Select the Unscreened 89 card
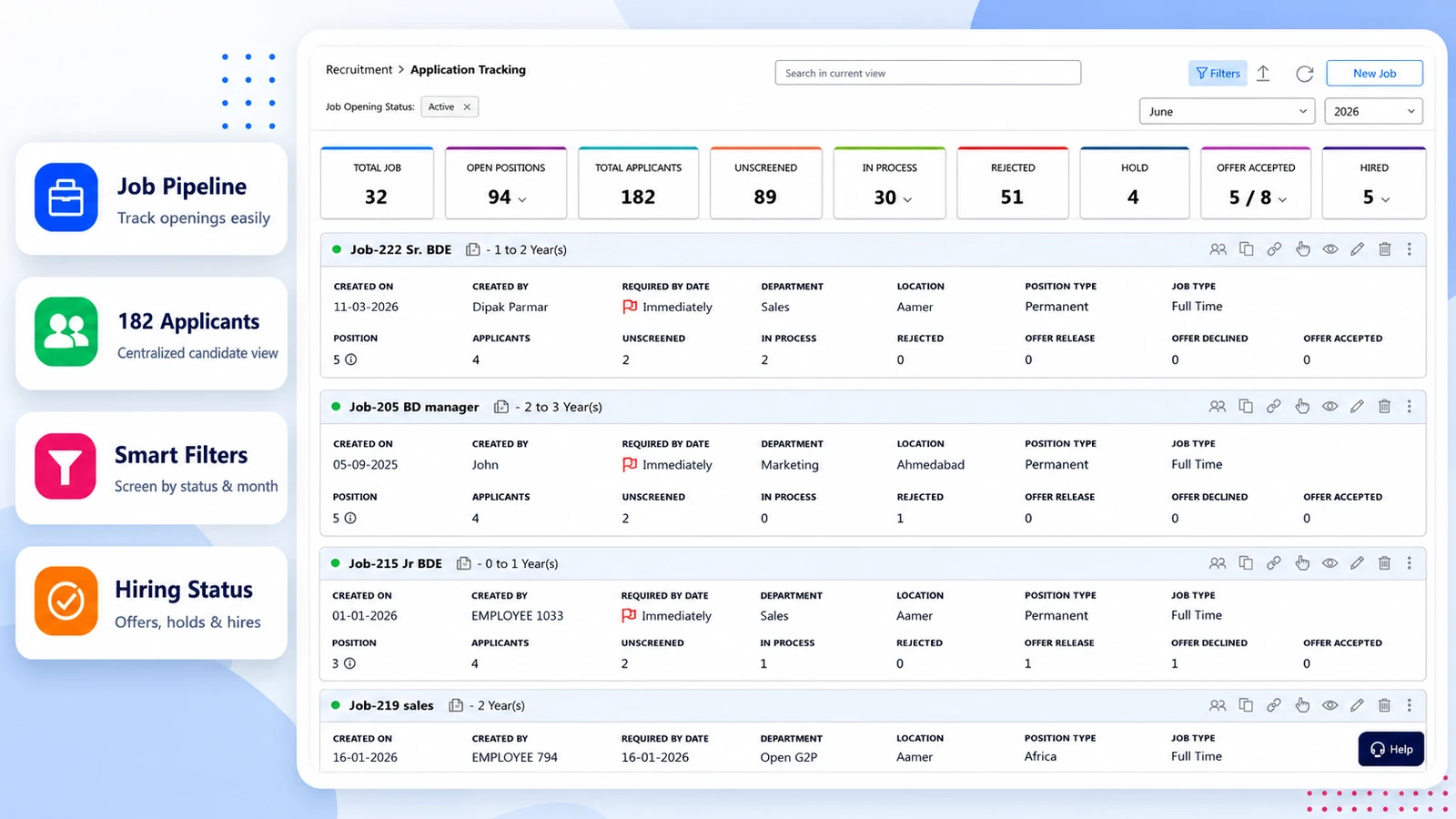Image resolution: width=1456 pixels, height=819 pixels. tap(765, 183)
